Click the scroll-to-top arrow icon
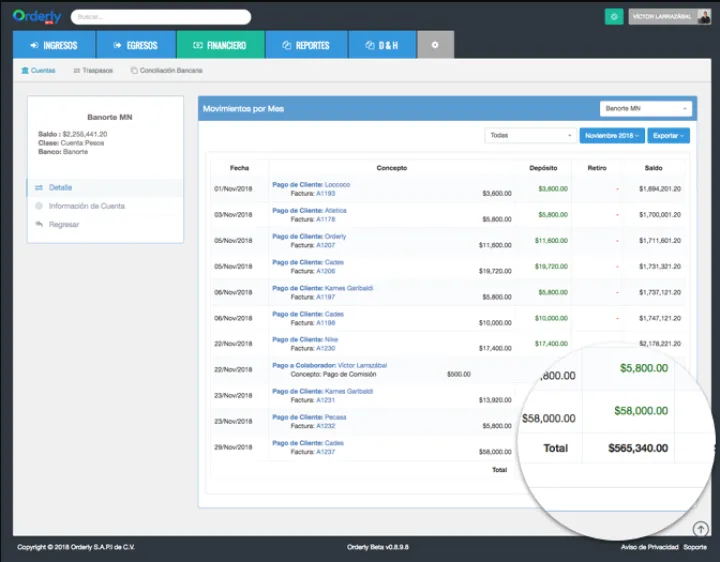Screen dimensions: 720x562 pos(701,529)
